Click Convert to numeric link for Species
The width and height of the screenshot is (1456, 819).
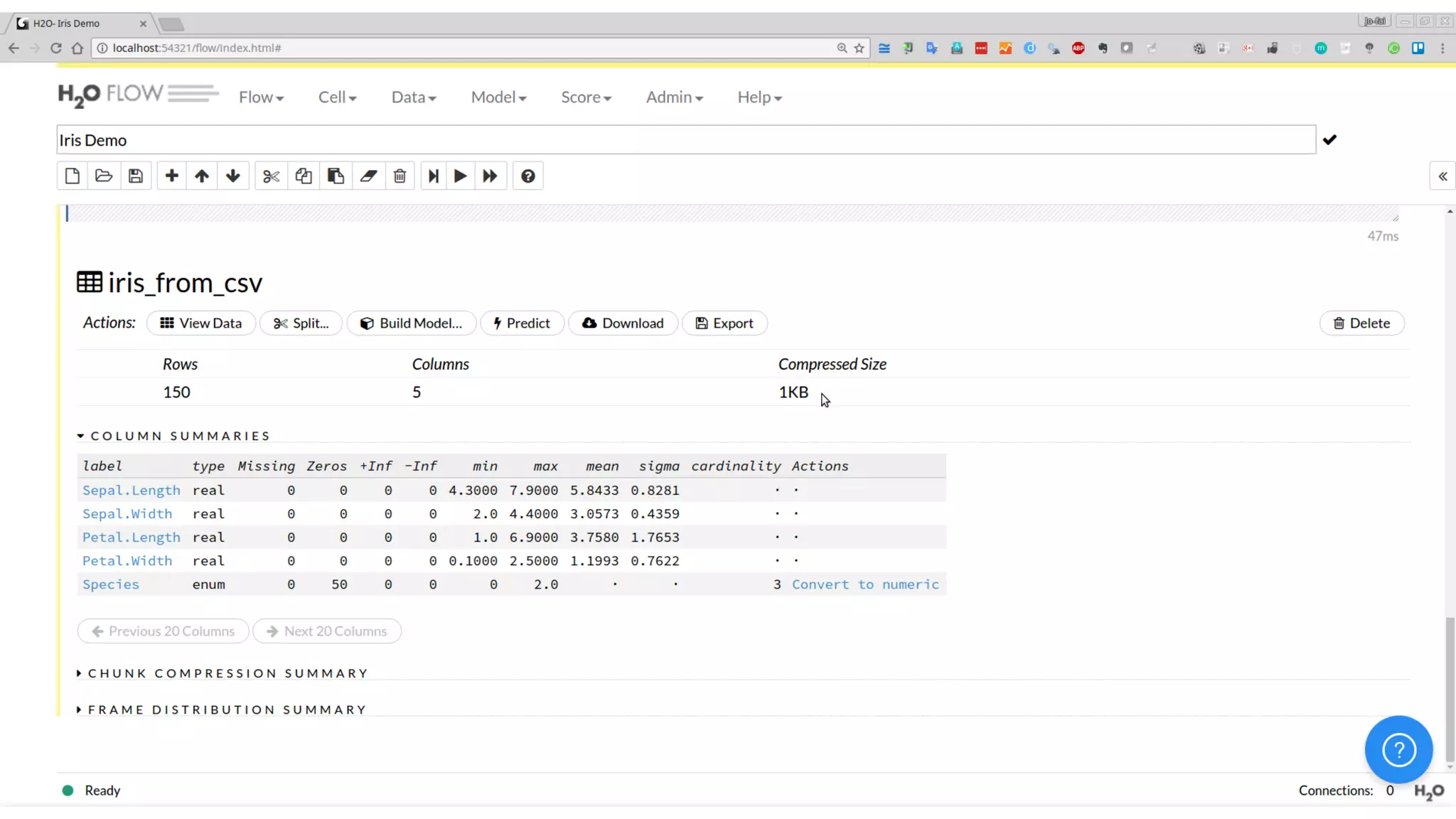point(865,584)
